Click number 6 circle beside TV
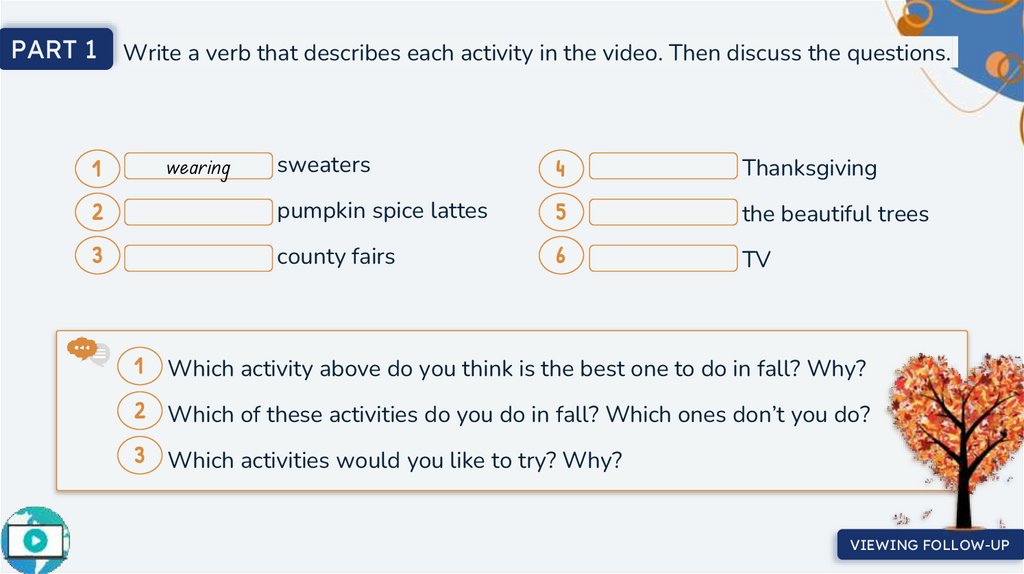1024x574 pixels. [561, 257]
